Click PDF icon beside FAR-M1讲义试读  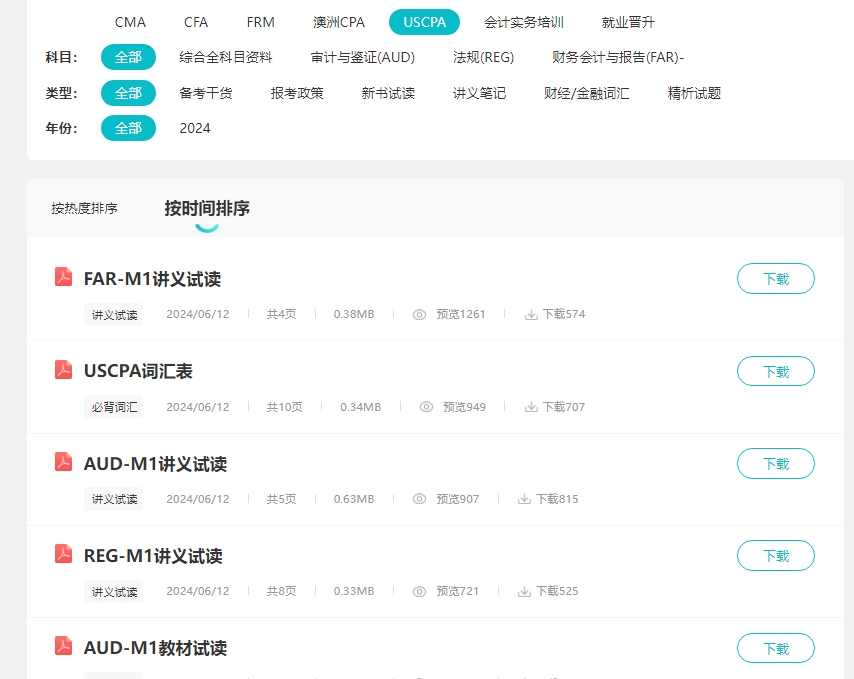64,278
